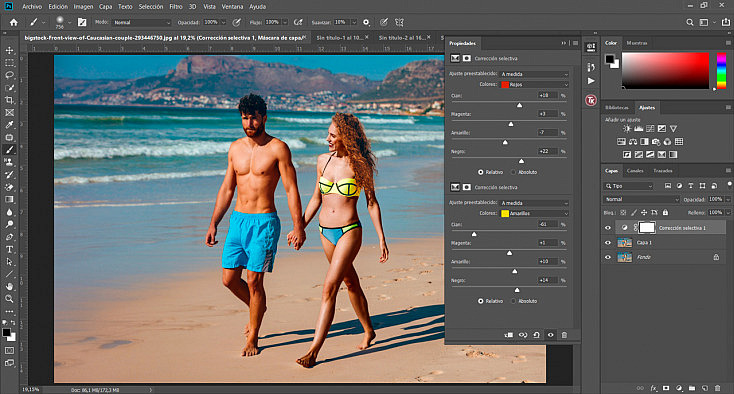The image size is (734, 394).
Task: Add layer style fx icon
Action: 653,388
